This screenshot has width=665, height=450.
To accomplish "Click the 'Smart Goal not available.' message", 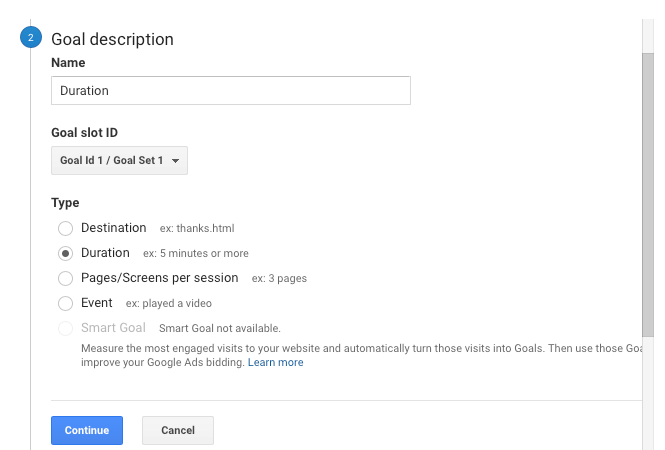I will [x=220, y=328].
